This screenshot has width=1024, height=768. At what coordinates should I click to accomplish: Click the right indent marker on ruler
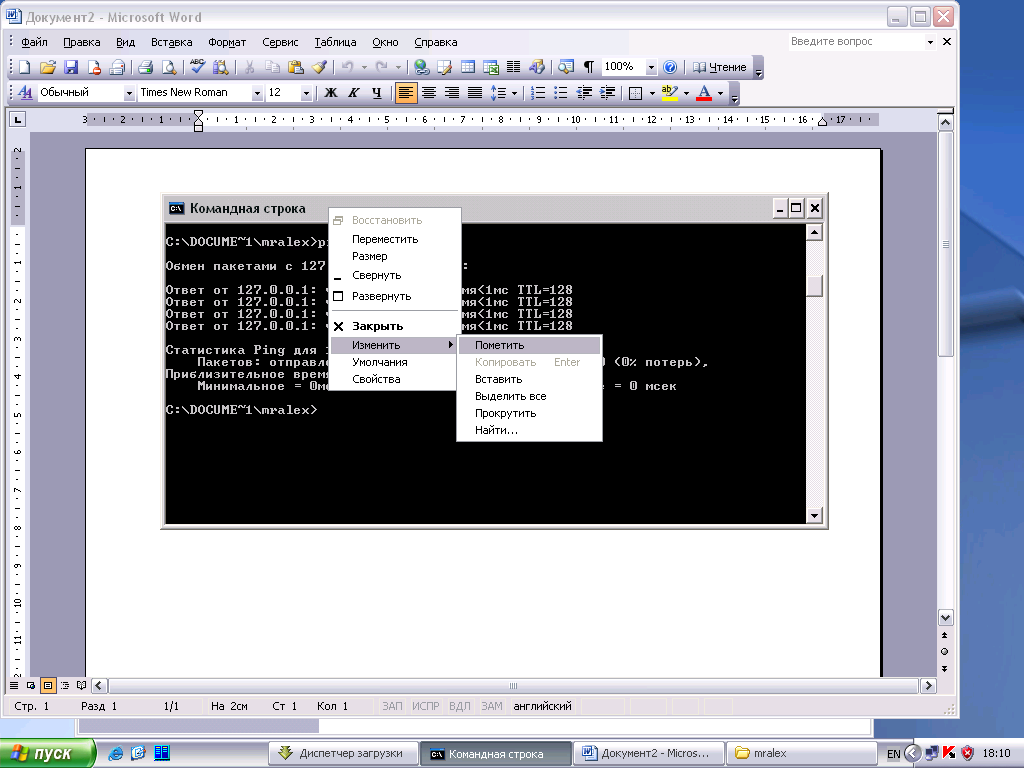[x=822, y=121]
